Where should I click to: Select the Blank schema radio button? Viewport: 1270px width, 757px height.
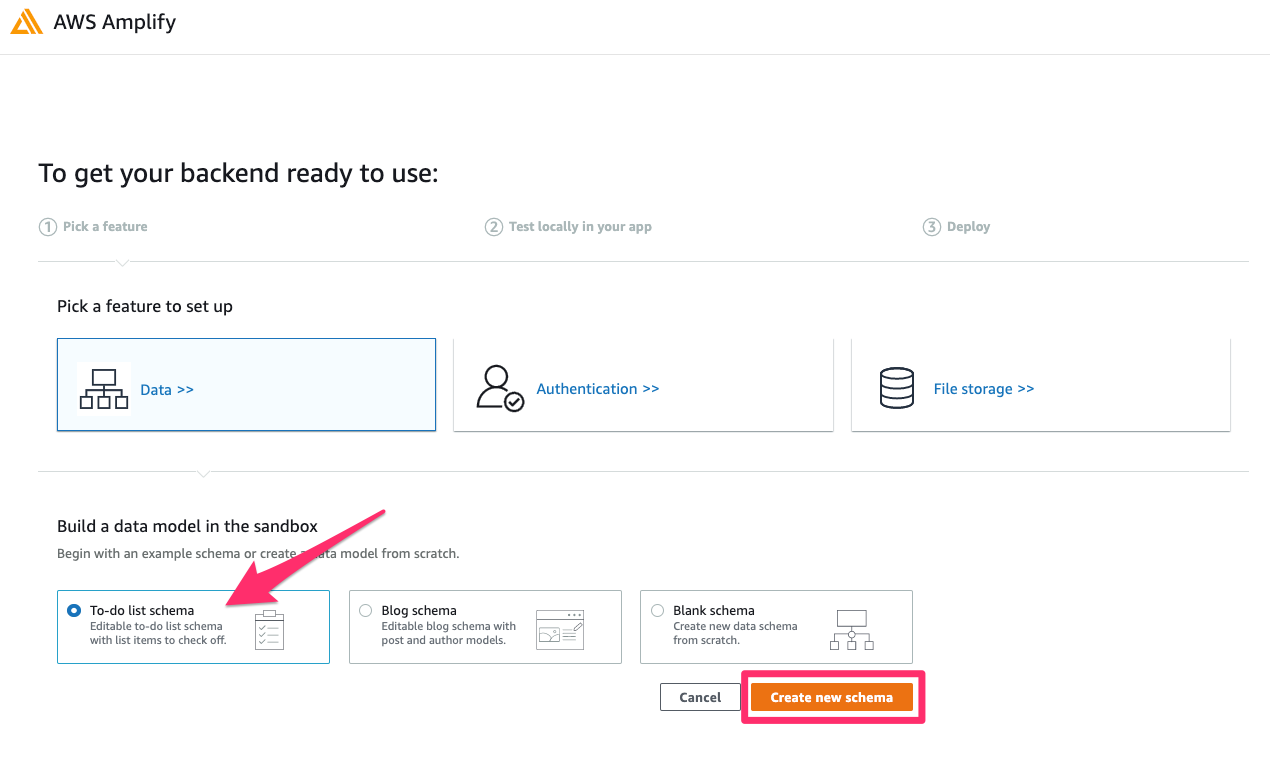click(x=657, y=610)
